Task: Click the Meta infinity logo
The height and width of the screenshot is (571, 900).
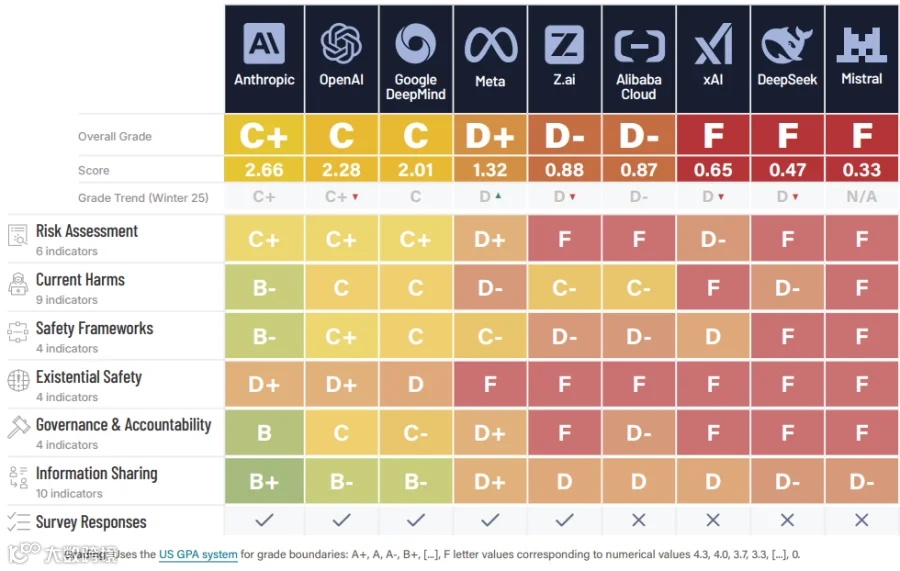Action: pos(490,45)
